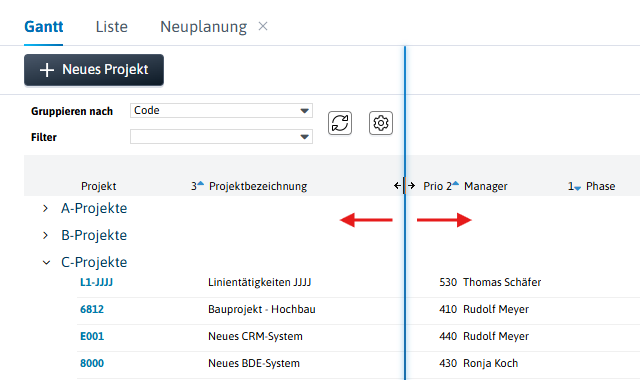Image resolution: width=640 pixels, height=380 pixels.
Task: Click Rudolf Meyer in row 6812
Action: click(496, 309)
